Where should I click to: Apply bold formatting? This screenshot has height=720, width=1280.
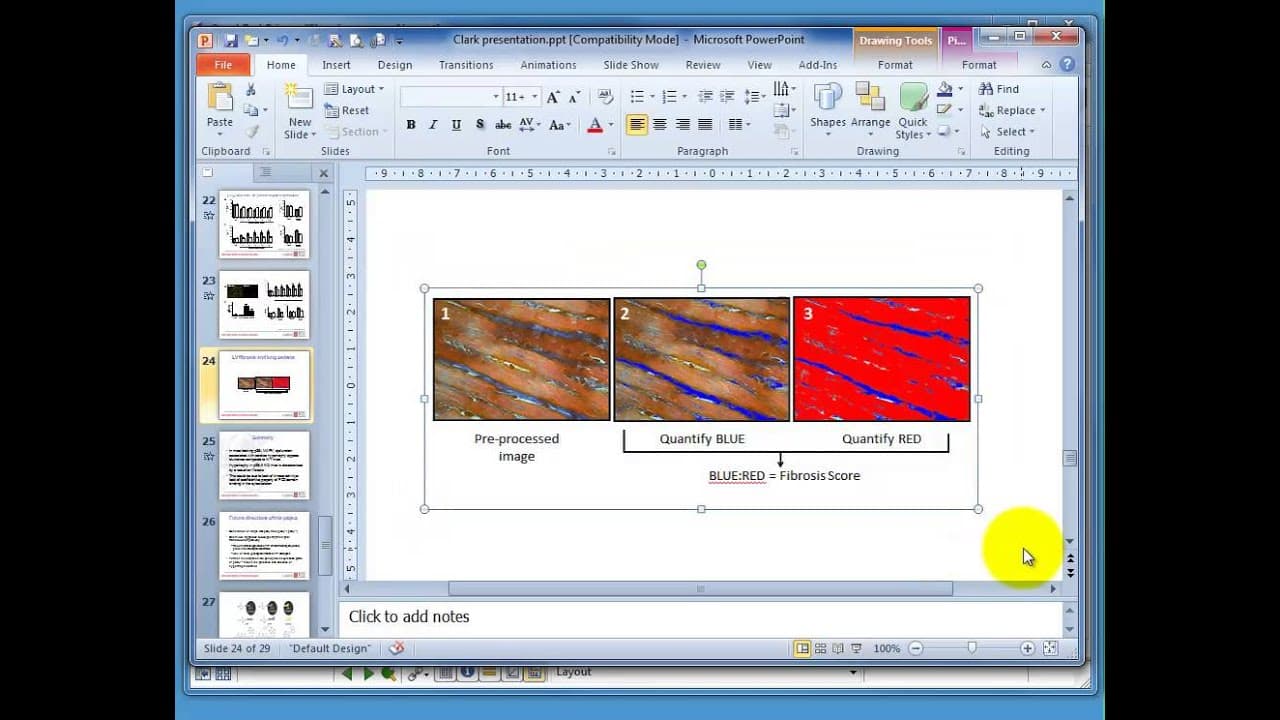click(x=411, y=125)
